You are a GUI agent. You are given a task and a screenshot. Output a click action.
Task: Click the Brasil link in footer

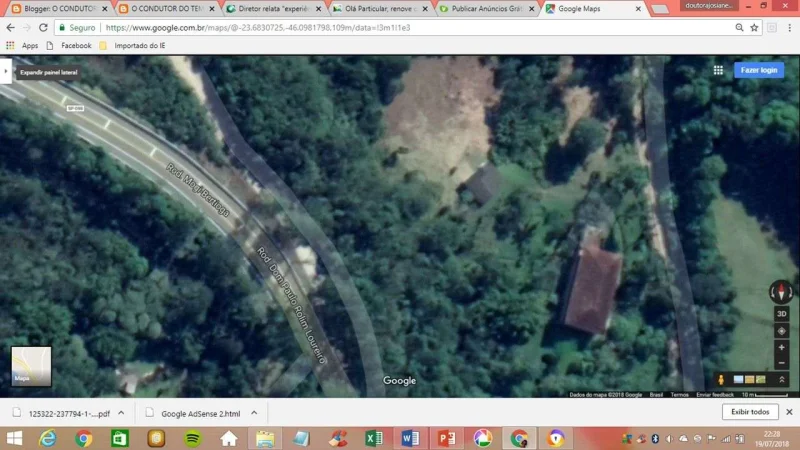click(656, 394)
